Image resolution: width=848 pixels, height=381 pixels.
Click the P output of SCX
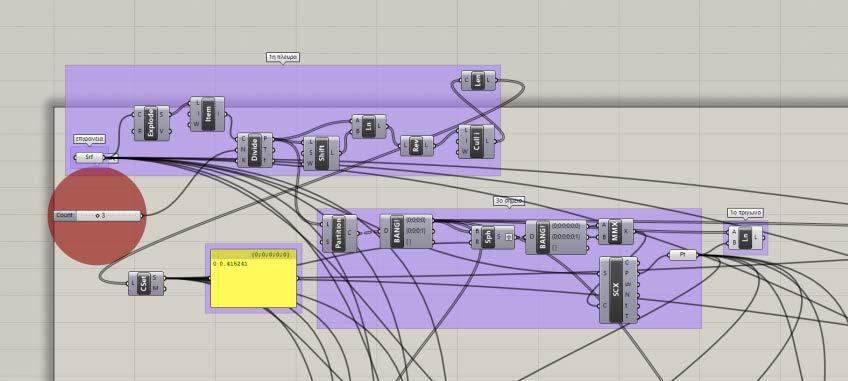(627, 274)
